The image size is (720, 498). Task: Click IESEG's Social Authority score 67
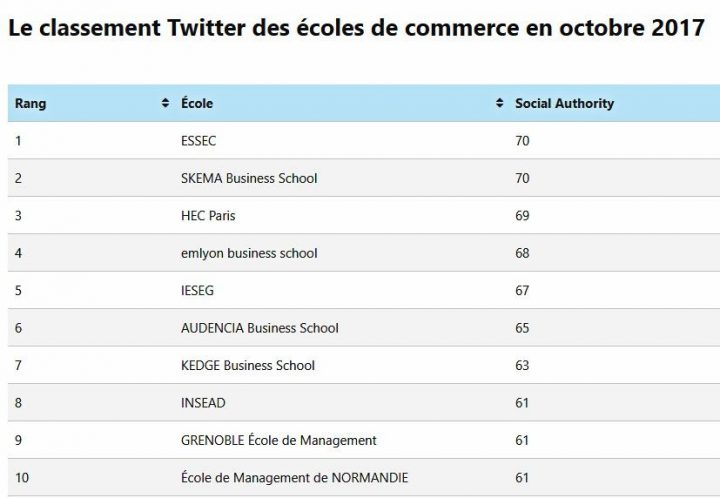tap(522, 291)
